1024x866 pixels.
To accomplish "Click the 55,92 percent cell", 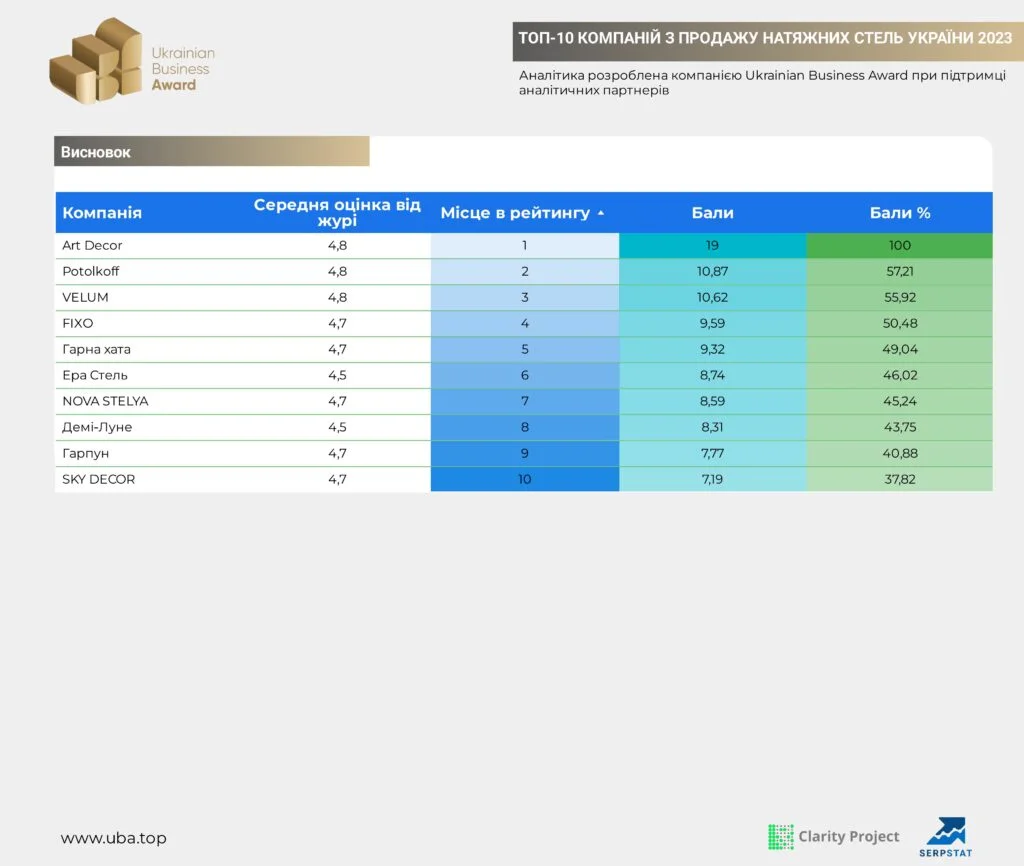I will coord(900,298).
